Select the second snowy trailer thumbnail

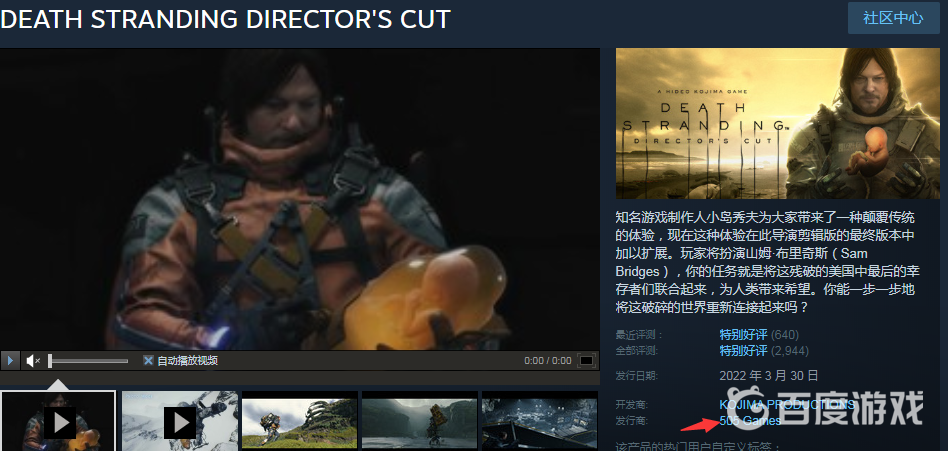point(180,421)
